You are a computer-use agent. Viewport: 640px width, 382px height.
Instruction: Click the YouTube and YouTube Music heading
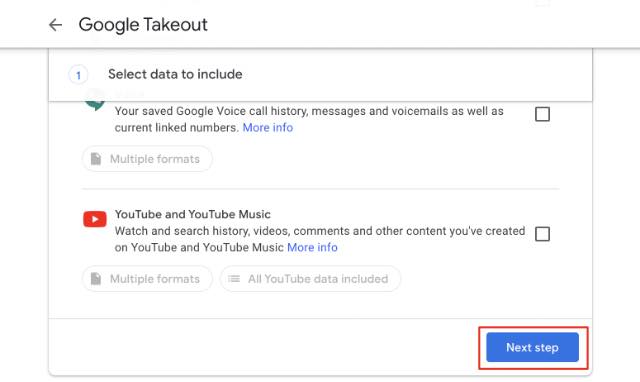tap(193, 214)
